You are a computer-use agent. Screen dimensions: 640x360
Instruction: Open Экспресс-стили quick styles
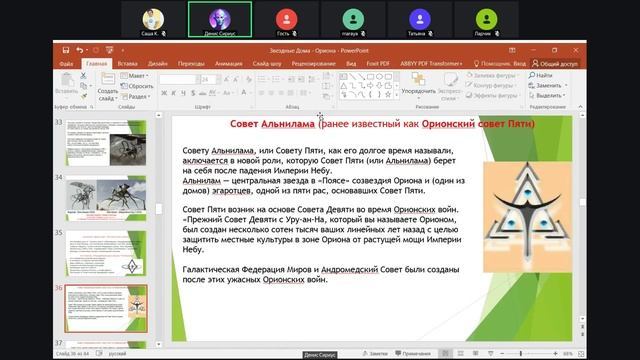[450, 87]
